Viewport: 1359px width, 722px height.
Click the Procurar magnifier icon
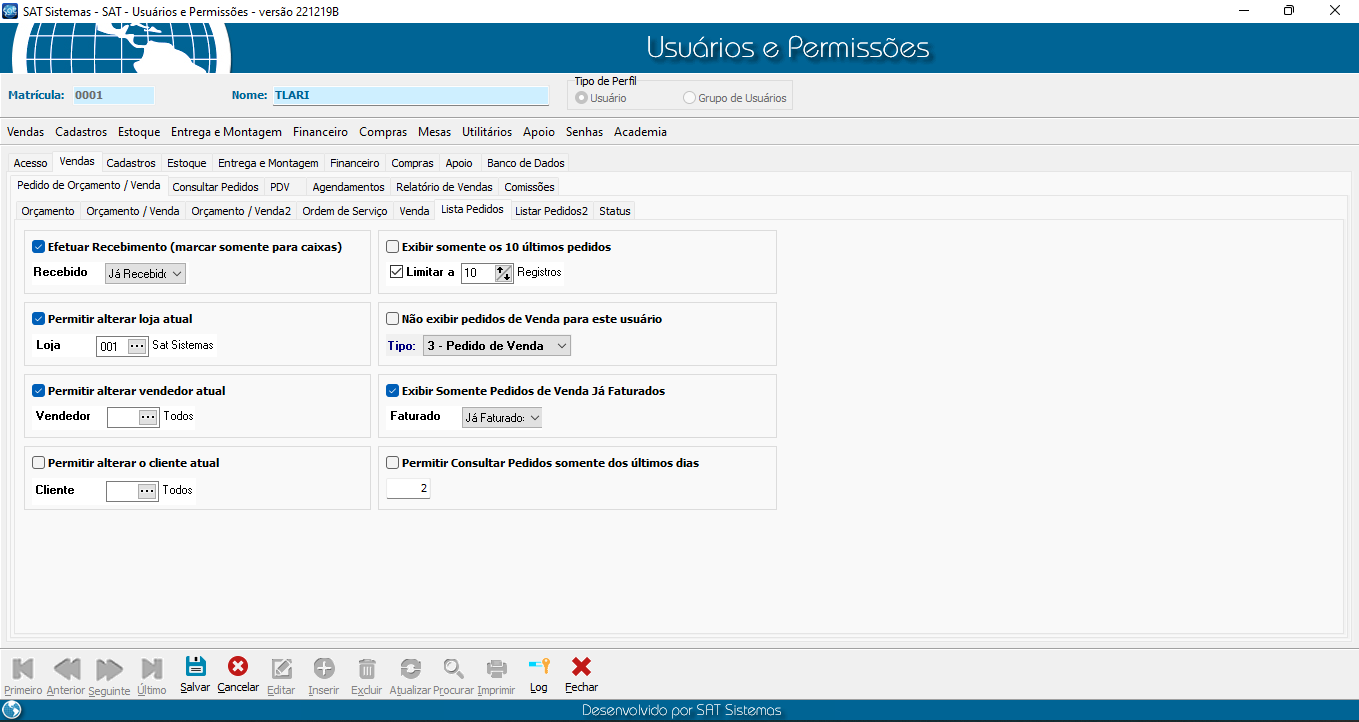click(454, 669)
